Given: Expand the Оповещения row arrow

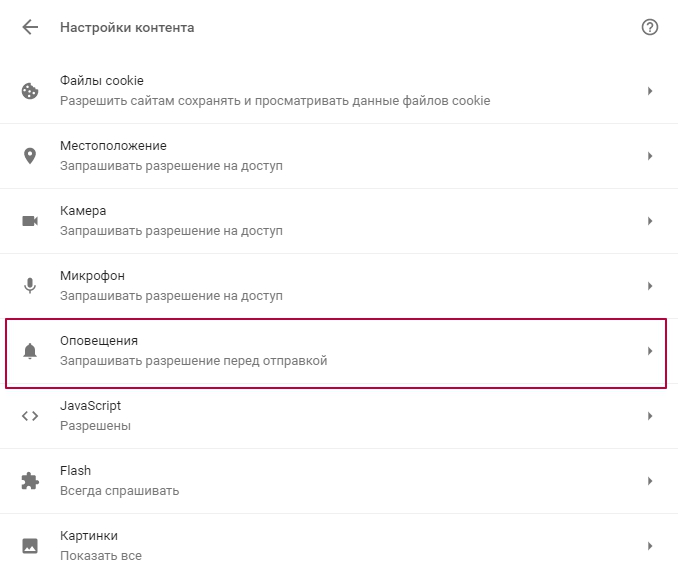Looking at the screenshot, I should click(649, 351).
